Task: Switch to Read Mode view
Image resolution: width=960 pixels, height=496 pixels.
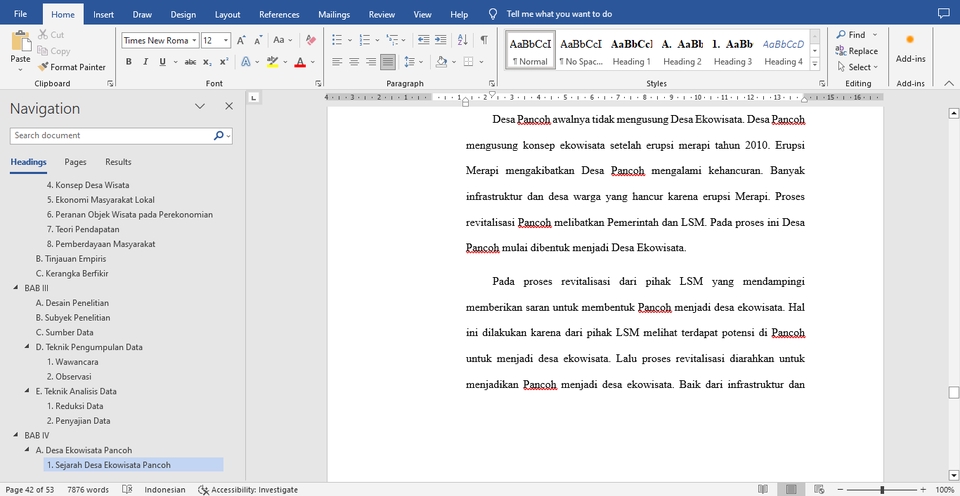Action: pos(763,489)
